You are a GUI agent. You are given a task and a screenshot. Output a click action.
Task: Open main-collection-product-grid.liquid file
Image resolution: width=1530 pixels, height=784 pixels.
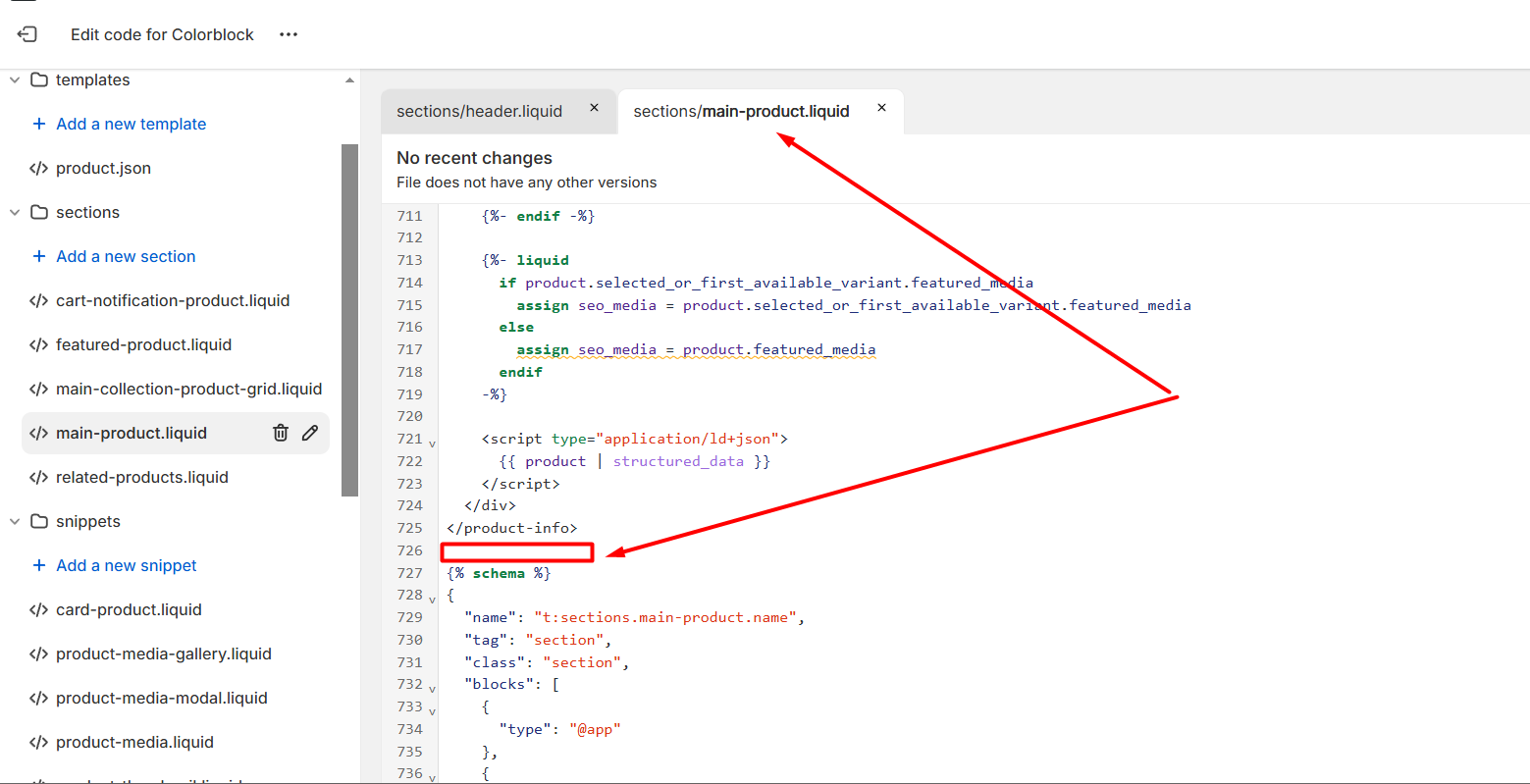tap(188, 389)
